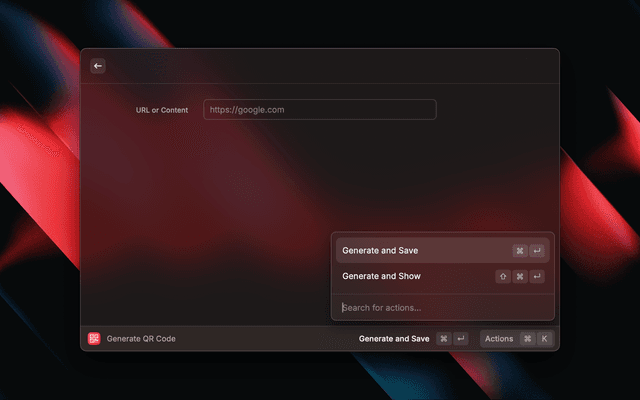The height and width of the screenshot is (400, 640).
Task: Click the Return key icon in the bottom bar
Action: click(x=461, y=339)
